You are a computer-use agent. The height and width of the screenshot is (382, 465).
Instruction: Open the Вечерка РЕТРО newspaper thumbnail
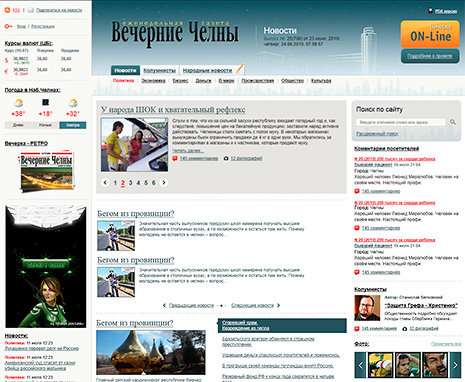(46, 172)
